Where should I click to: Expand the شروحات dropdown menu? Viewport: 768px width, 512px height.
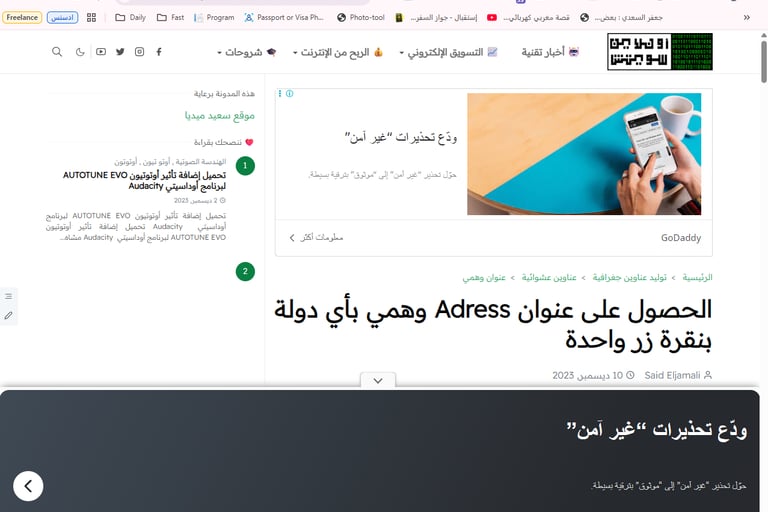[246, 52]
